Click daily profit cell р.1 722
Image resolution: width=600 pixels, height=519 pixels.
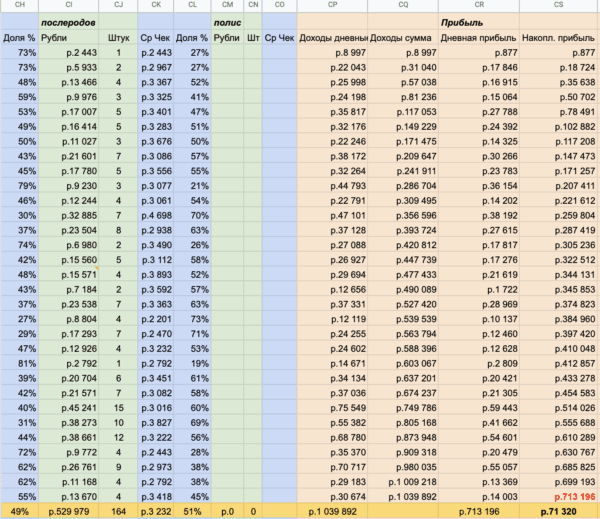(479, 290)
